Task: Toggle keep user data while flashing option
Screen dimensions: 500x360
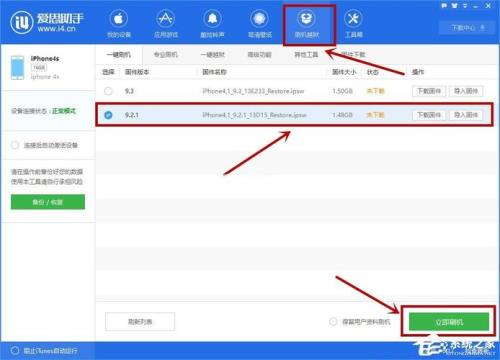Action: [333, 322]
